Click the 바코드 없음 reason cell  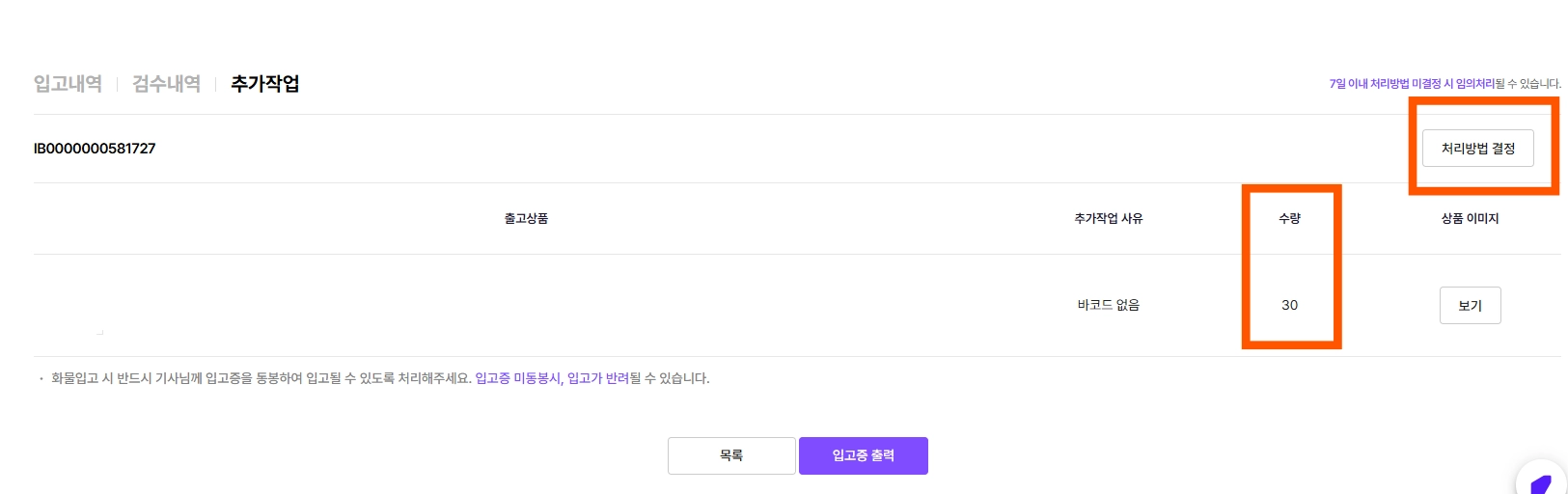click(x=1109, y=305)
